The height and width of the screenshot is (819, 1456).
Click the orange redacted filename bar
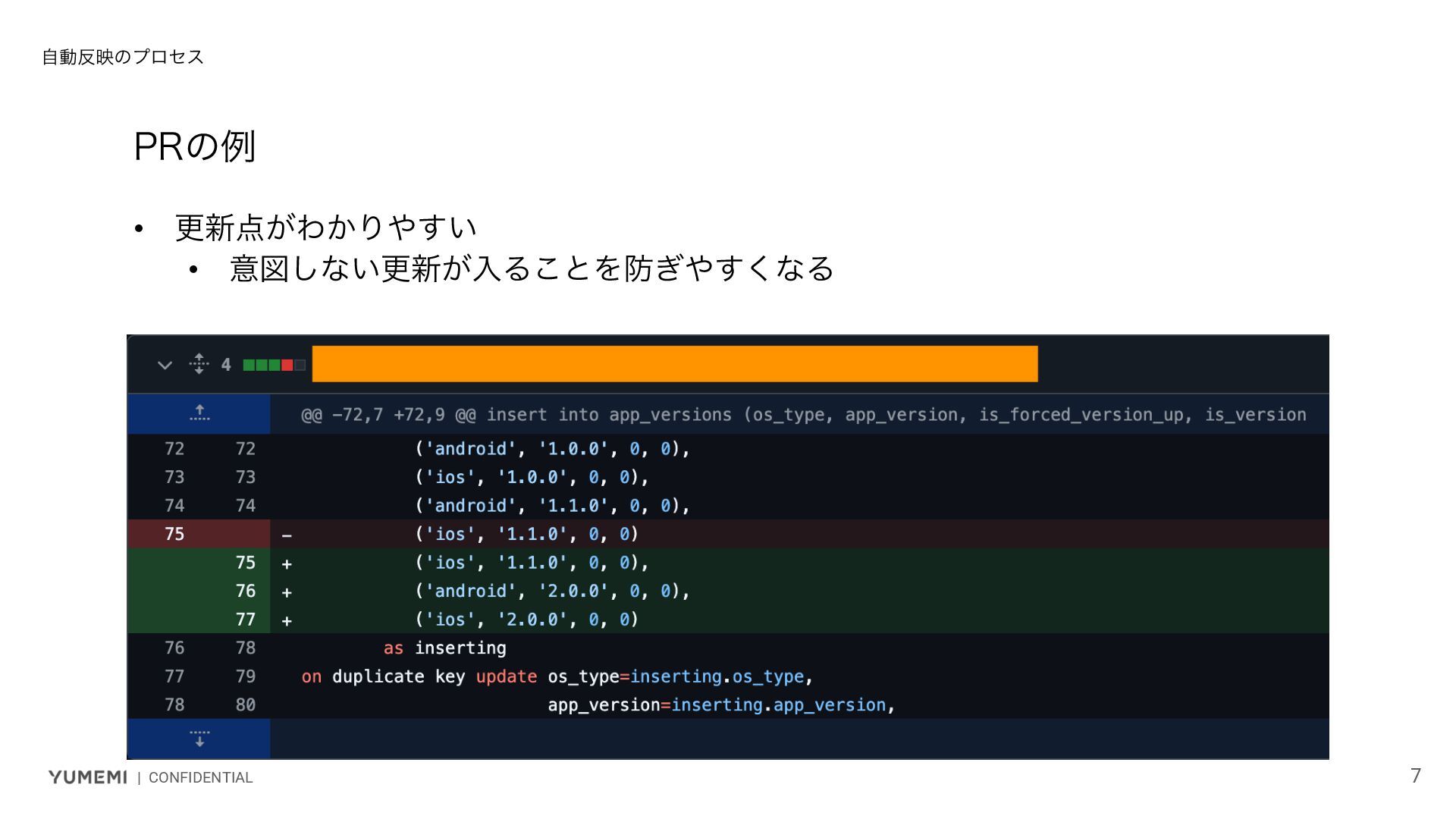[674, 364]
